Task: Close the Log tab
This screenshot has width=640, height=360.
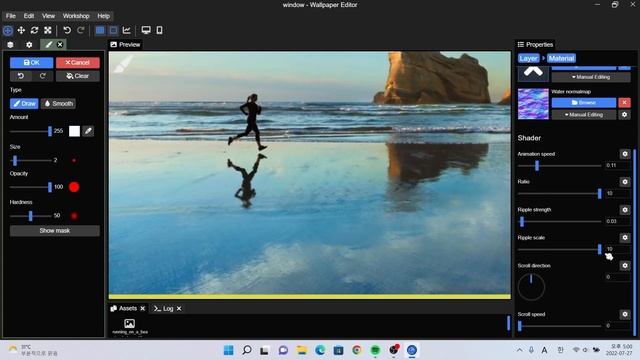Action: tap(179, 309)
